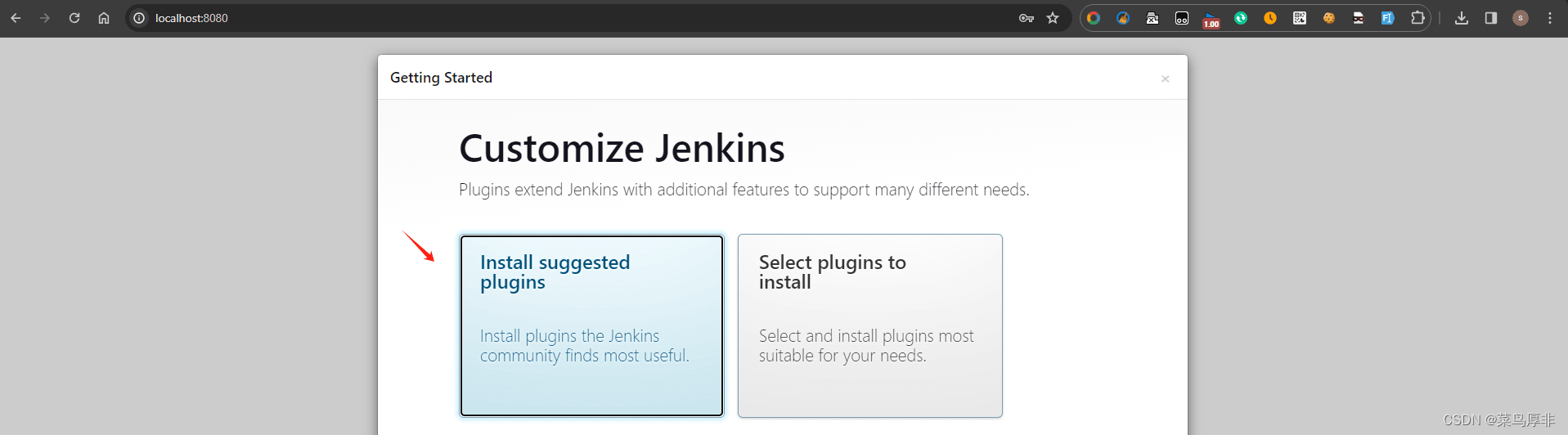Open the masked hat spy extension
1568x435 pixels.
point(1359,18)
